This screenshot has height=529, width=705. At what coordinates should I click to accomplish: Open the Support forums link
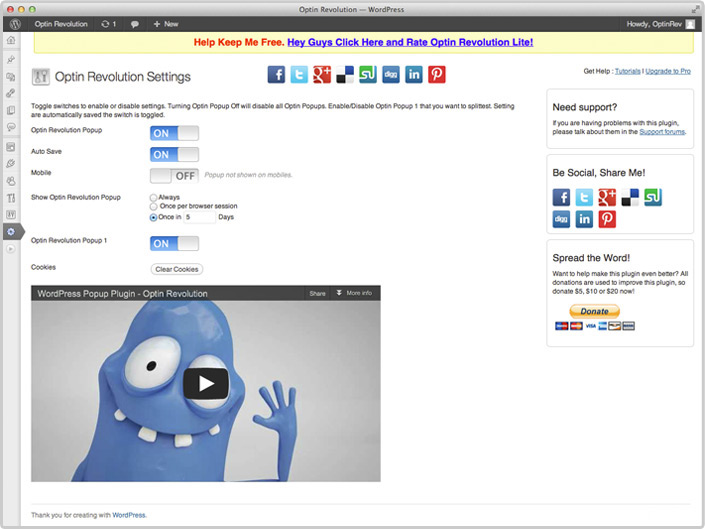[x=662, y=132]
